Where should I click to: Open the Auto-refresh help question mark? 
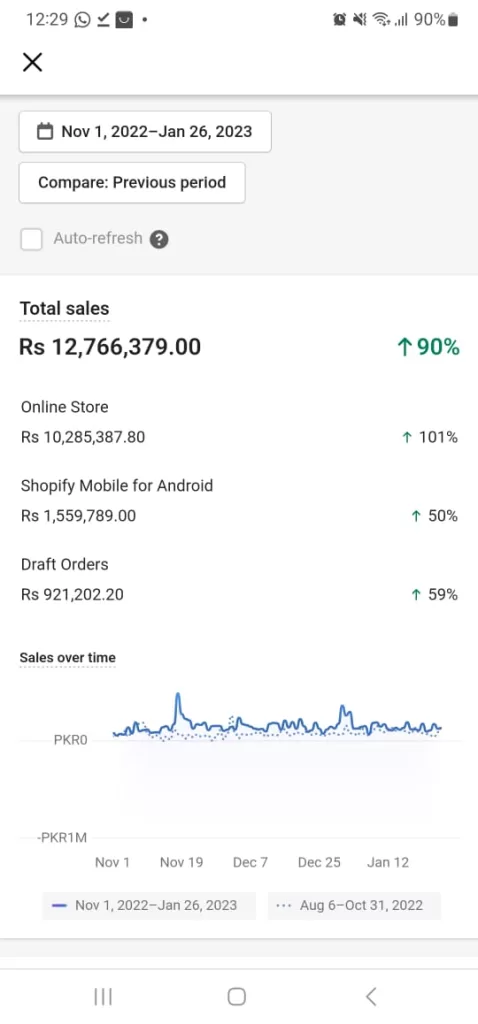[x=159, y=240]
